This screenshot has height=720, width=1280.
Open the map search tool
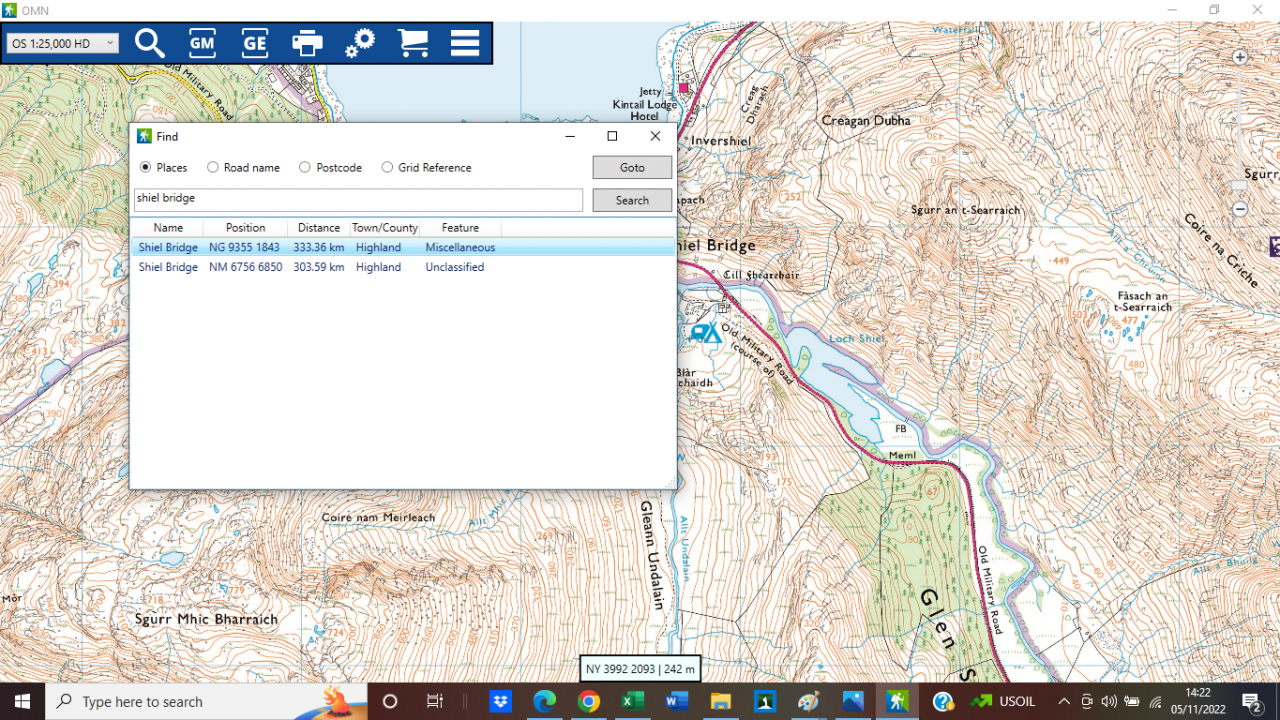pos(149,43)
